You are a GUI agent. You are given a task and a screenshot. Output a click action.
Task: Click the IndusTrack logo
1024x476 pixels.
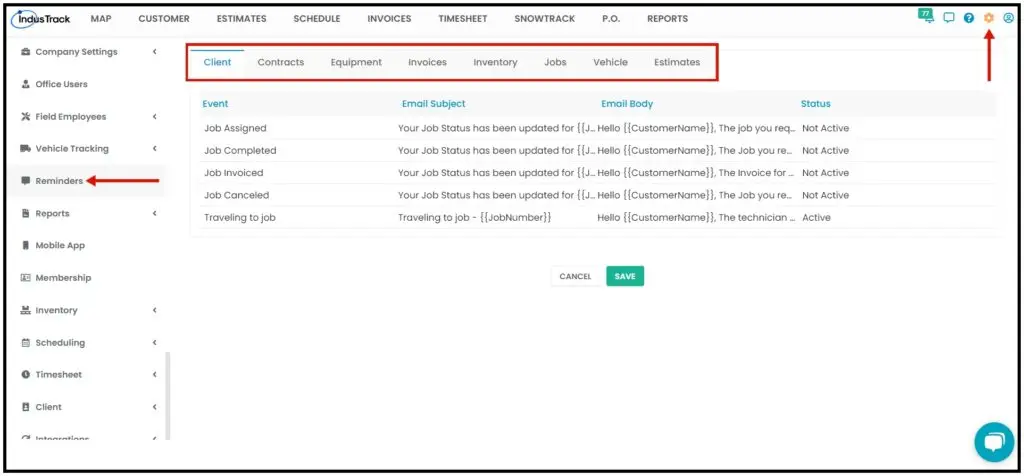[x=41, y=19]
